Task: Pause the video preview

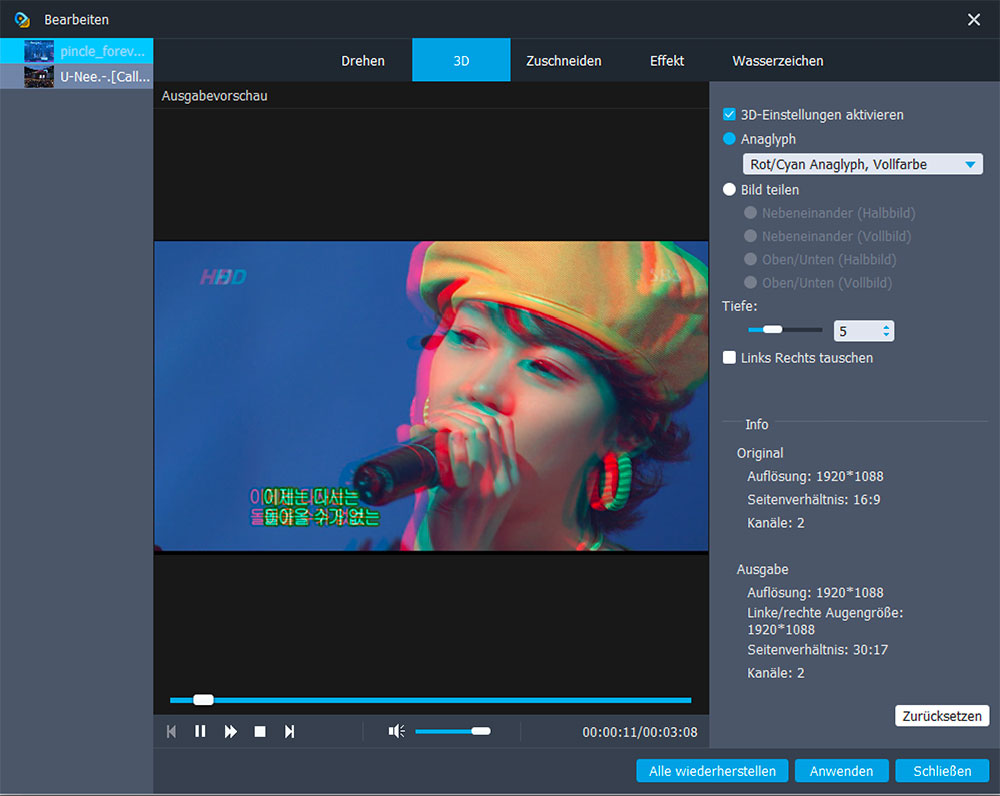Action: point(200,732)
